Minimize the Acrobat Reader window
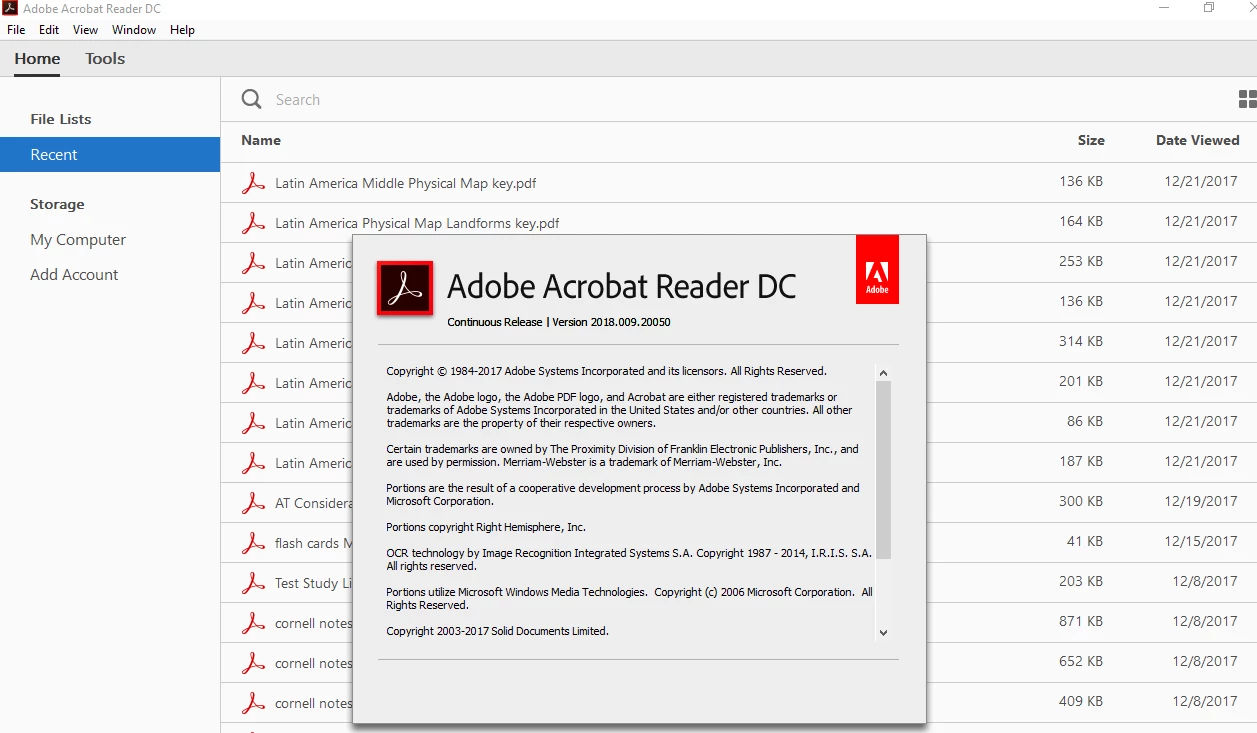This screenshot has height=733, width=1257. (1164, 8)
